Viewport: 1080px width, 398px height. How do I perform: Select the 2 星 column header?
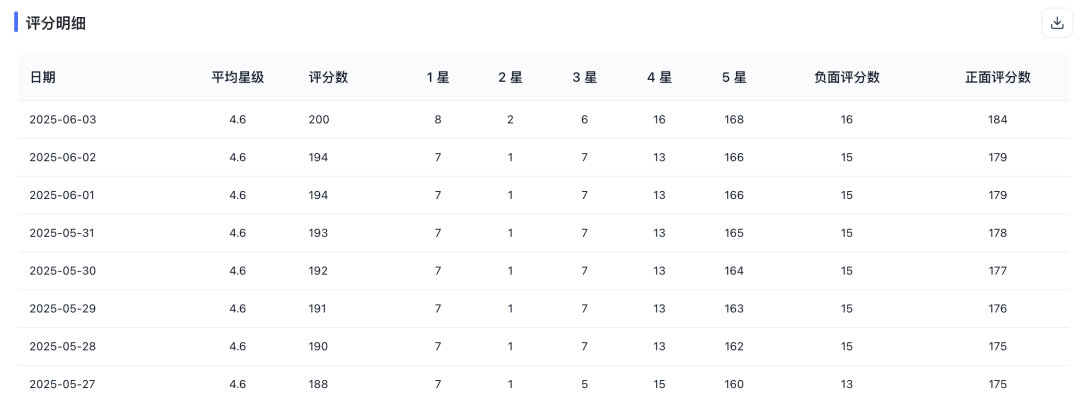pos(510,78)
